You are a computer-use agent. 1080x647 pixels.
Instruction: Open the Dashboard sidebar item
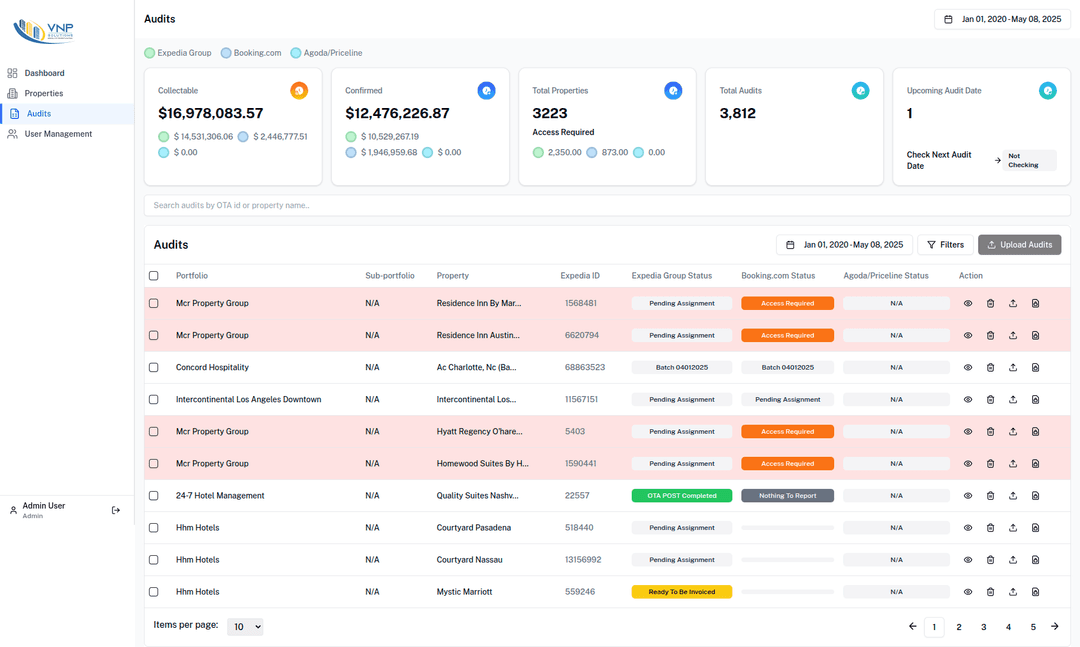67,73
